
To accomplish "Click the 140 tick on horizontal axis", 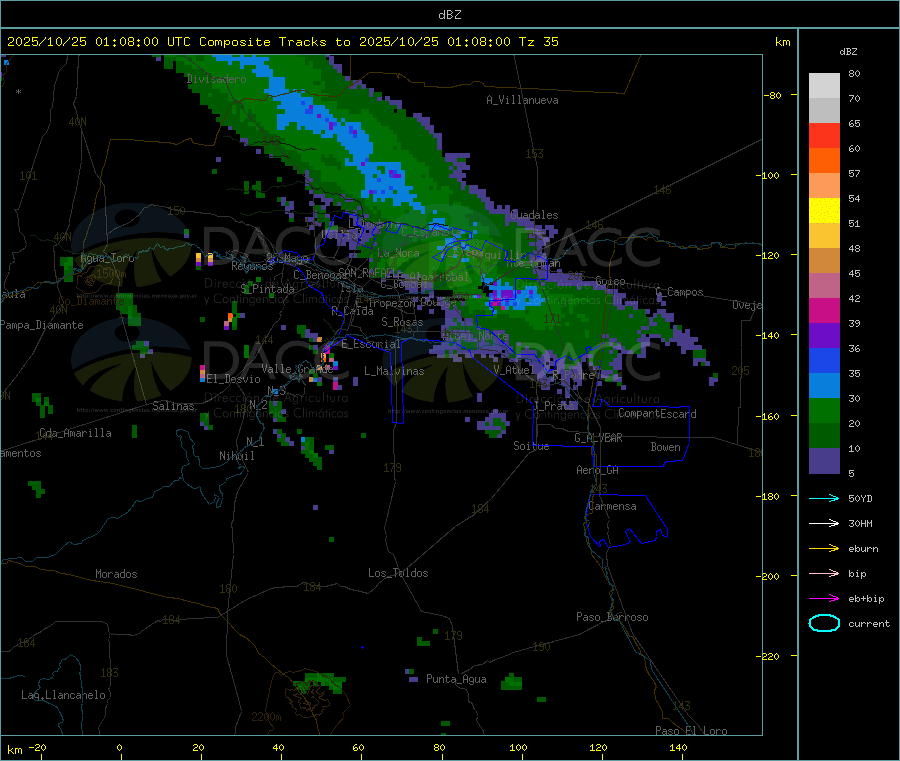I will (x=678, y=747).
